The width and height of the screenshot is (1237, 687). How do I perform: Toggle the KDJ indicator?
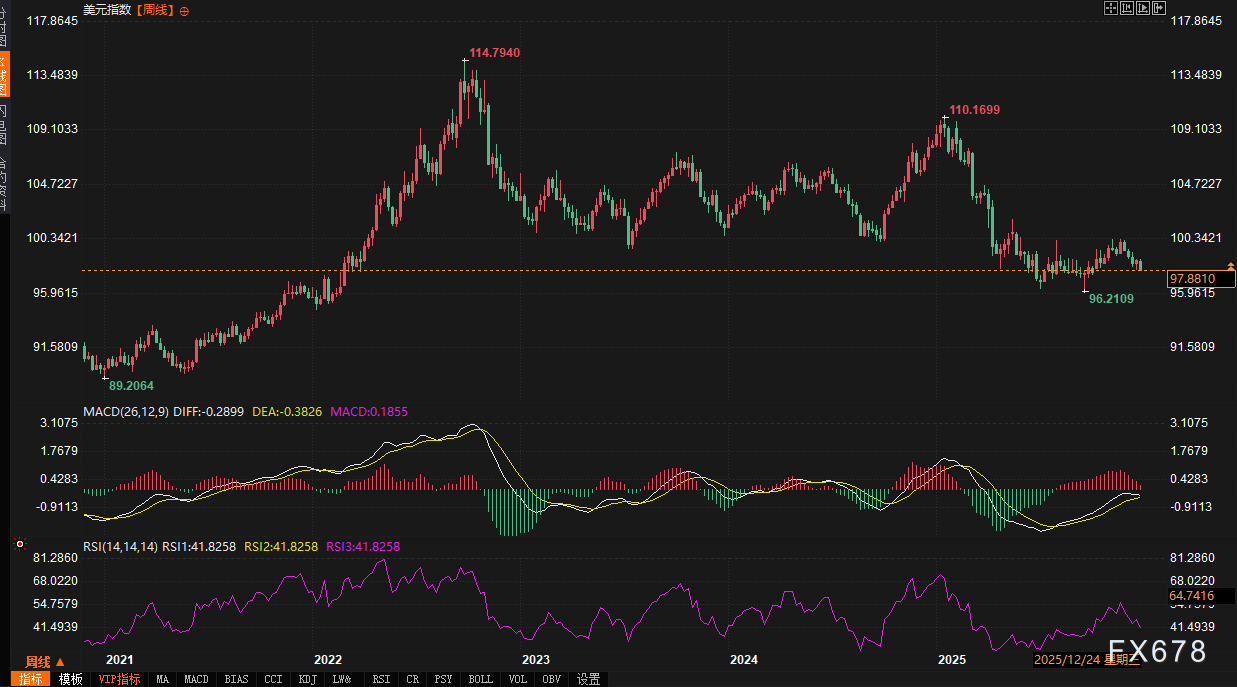click(306, 679)
